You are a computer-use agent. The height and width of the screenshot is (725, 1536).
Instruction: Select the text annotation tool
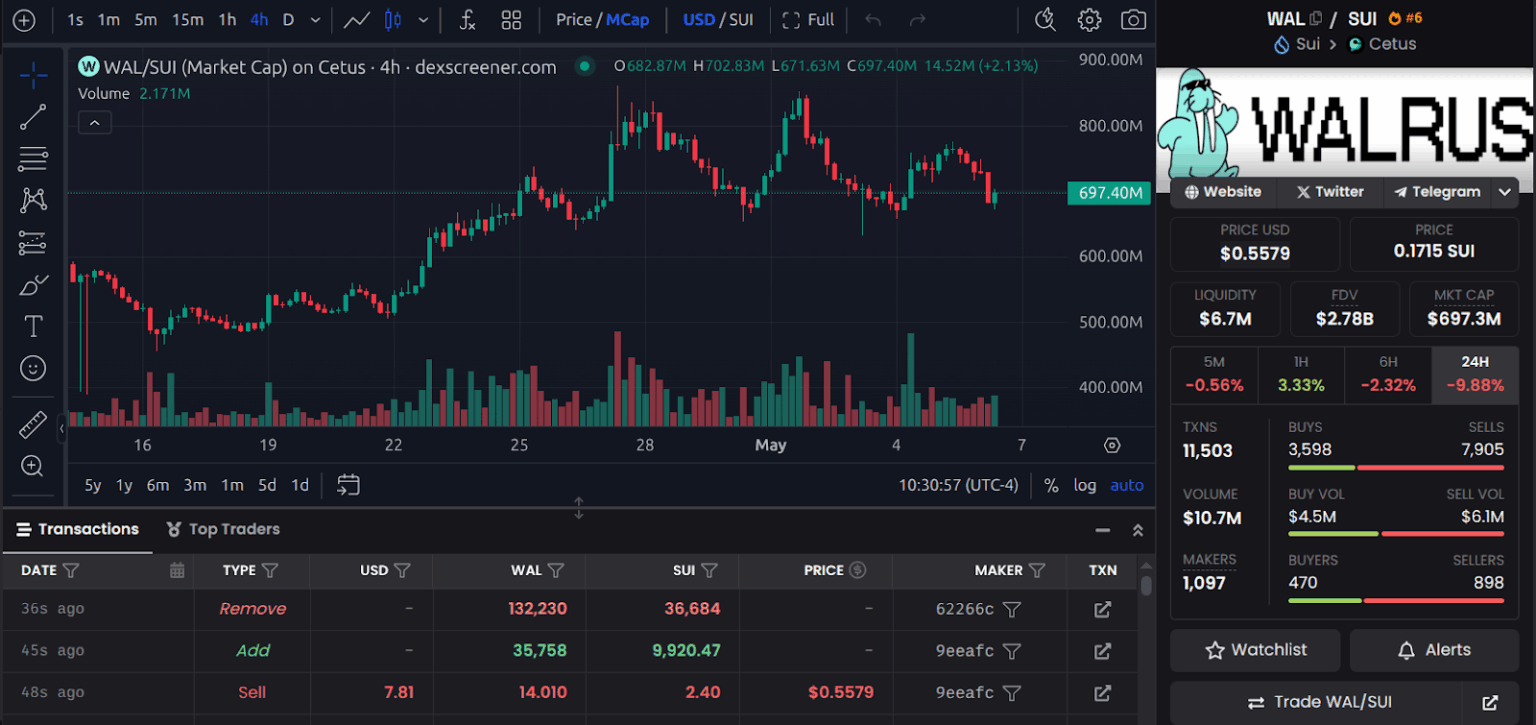pyautogui.click(x=33, y=325)
